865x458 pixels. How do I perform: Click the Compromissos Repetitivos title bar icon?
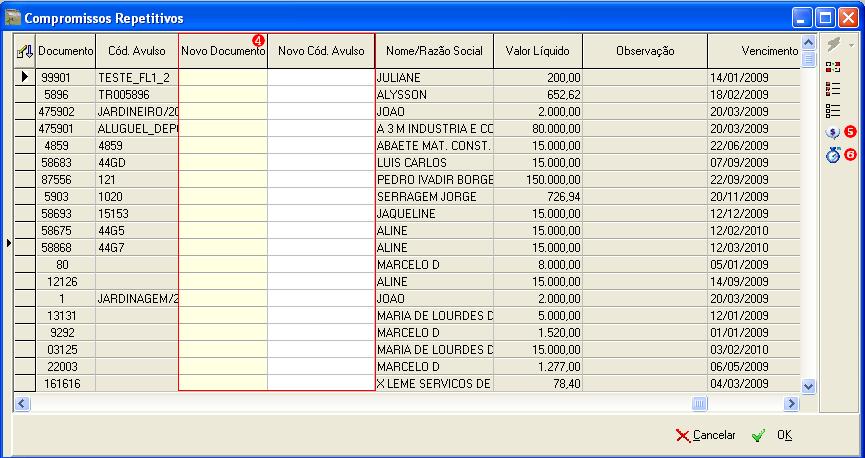(13, 18)
